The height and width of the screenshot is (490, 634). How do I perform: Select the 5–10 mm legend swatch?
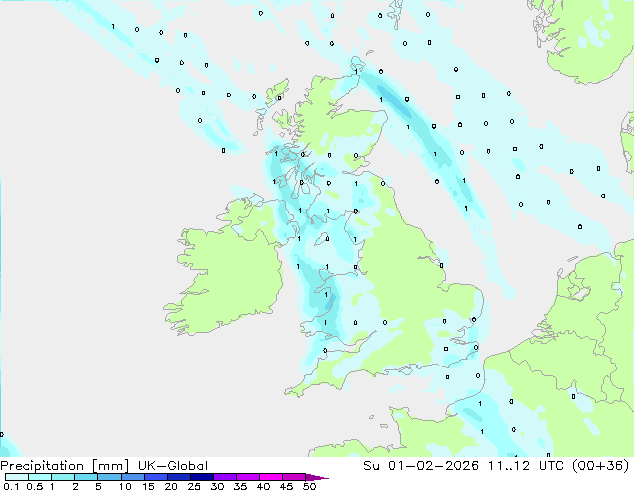[109, 477]
